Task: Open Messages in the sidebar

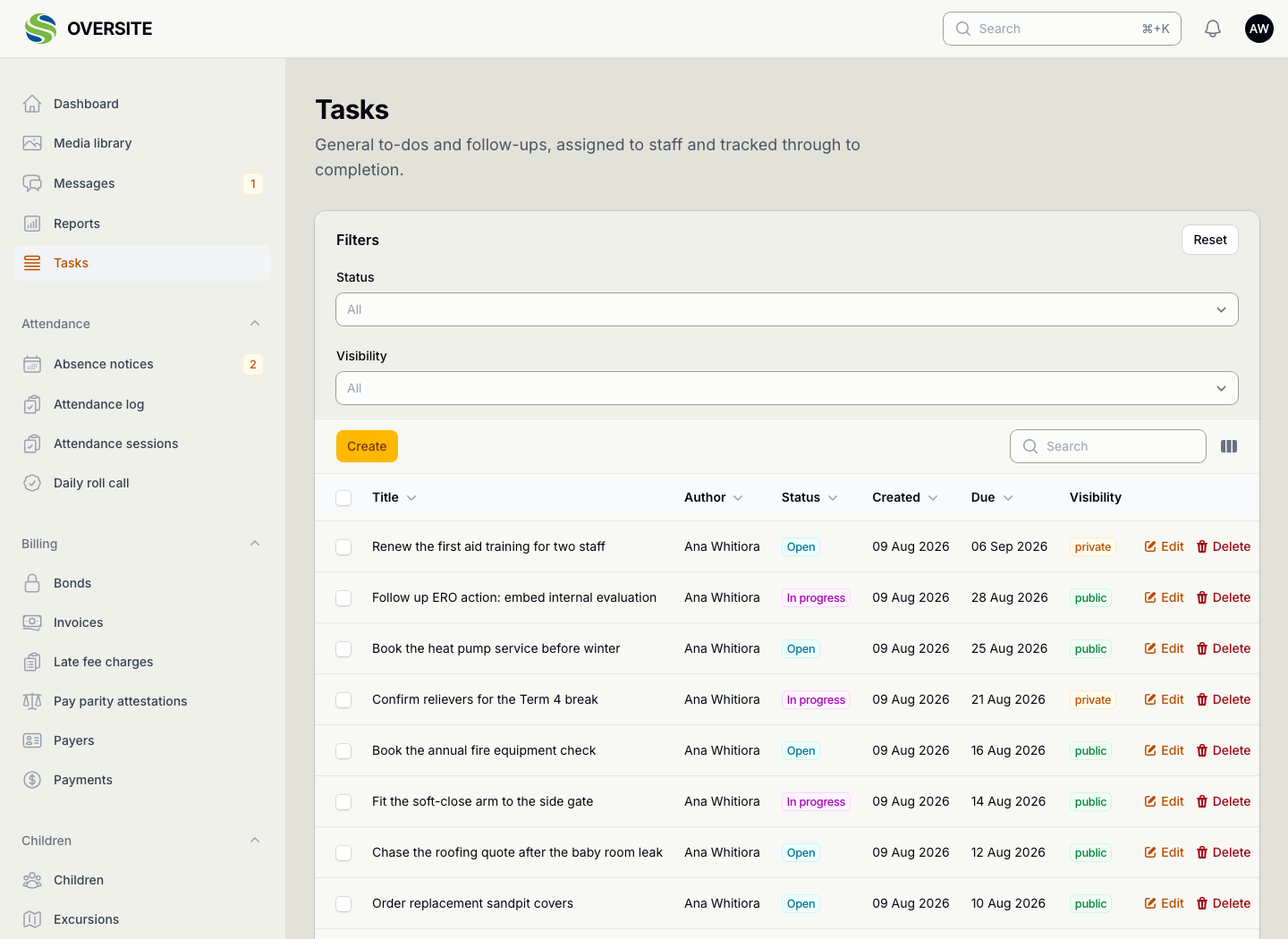Action: click(143, 183)
